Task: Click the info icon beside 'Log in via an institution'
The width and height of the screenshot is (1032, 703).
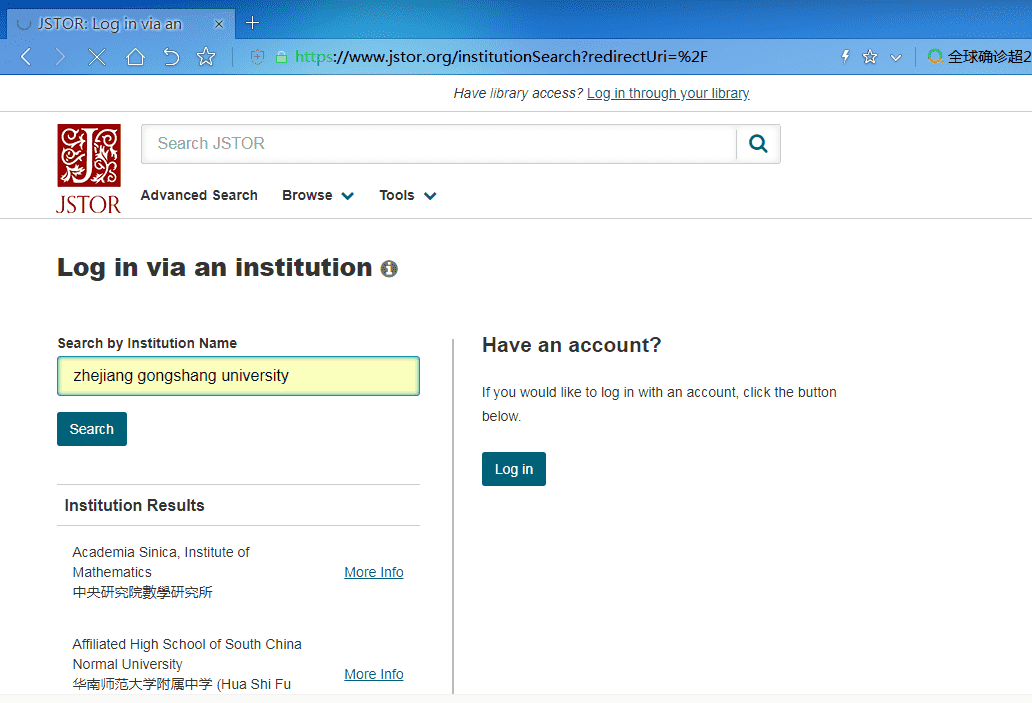Action: 389,269
